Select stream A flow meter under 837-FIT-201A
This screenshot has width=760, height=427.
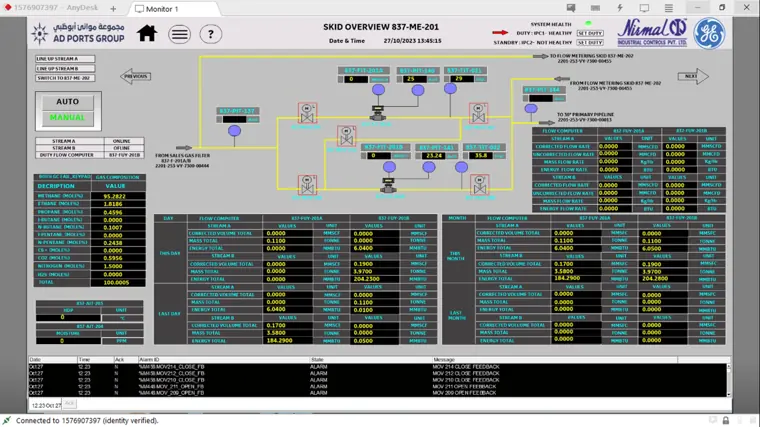tap(378, 113)
